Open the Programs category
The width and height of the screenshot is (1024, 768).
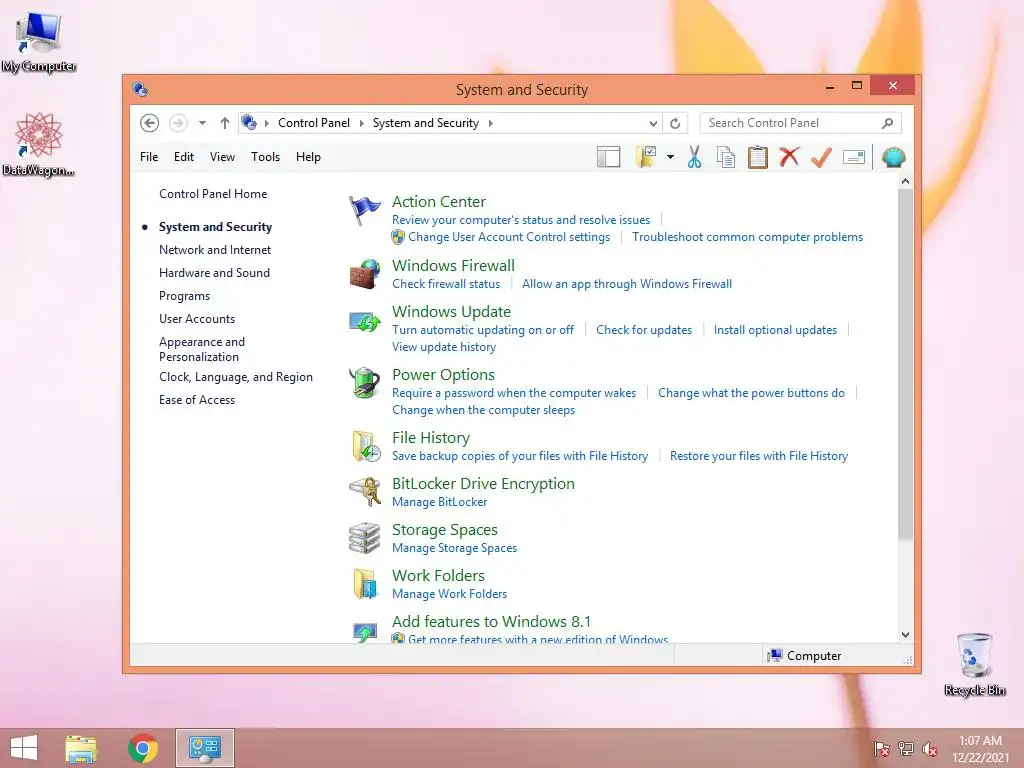click(184, 296)
